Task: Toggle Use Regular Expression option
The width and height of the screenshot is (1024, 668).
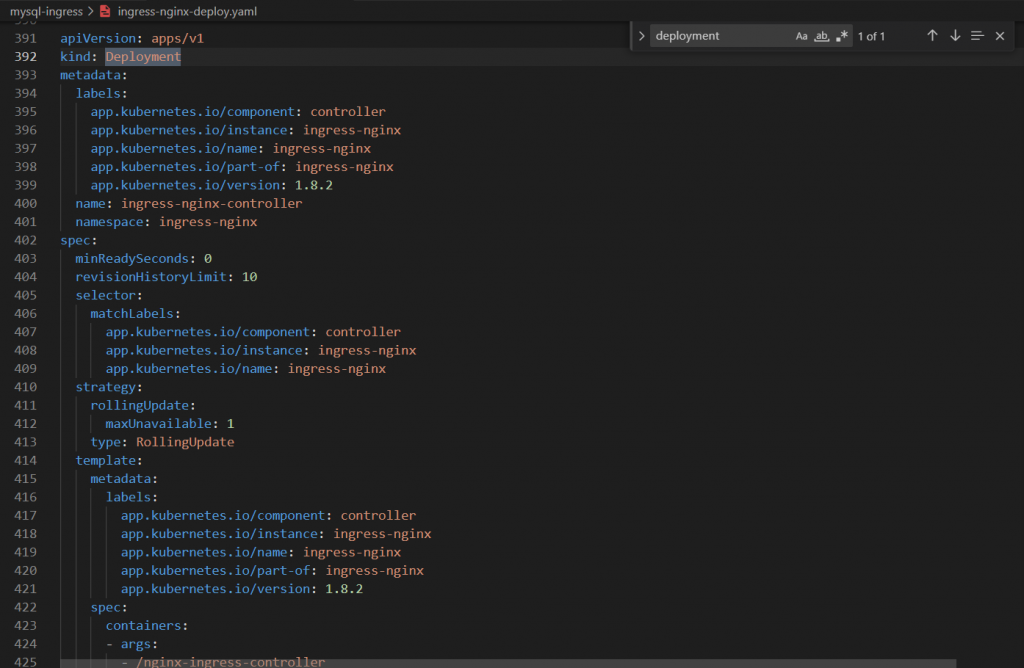Action: point(842,36)
